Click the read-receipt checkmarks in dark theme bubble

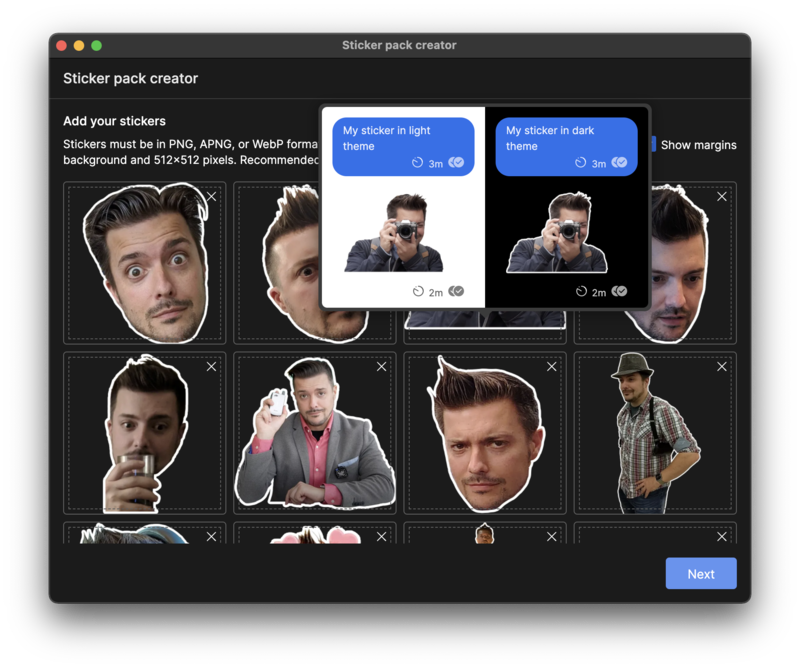pos(618,163)
